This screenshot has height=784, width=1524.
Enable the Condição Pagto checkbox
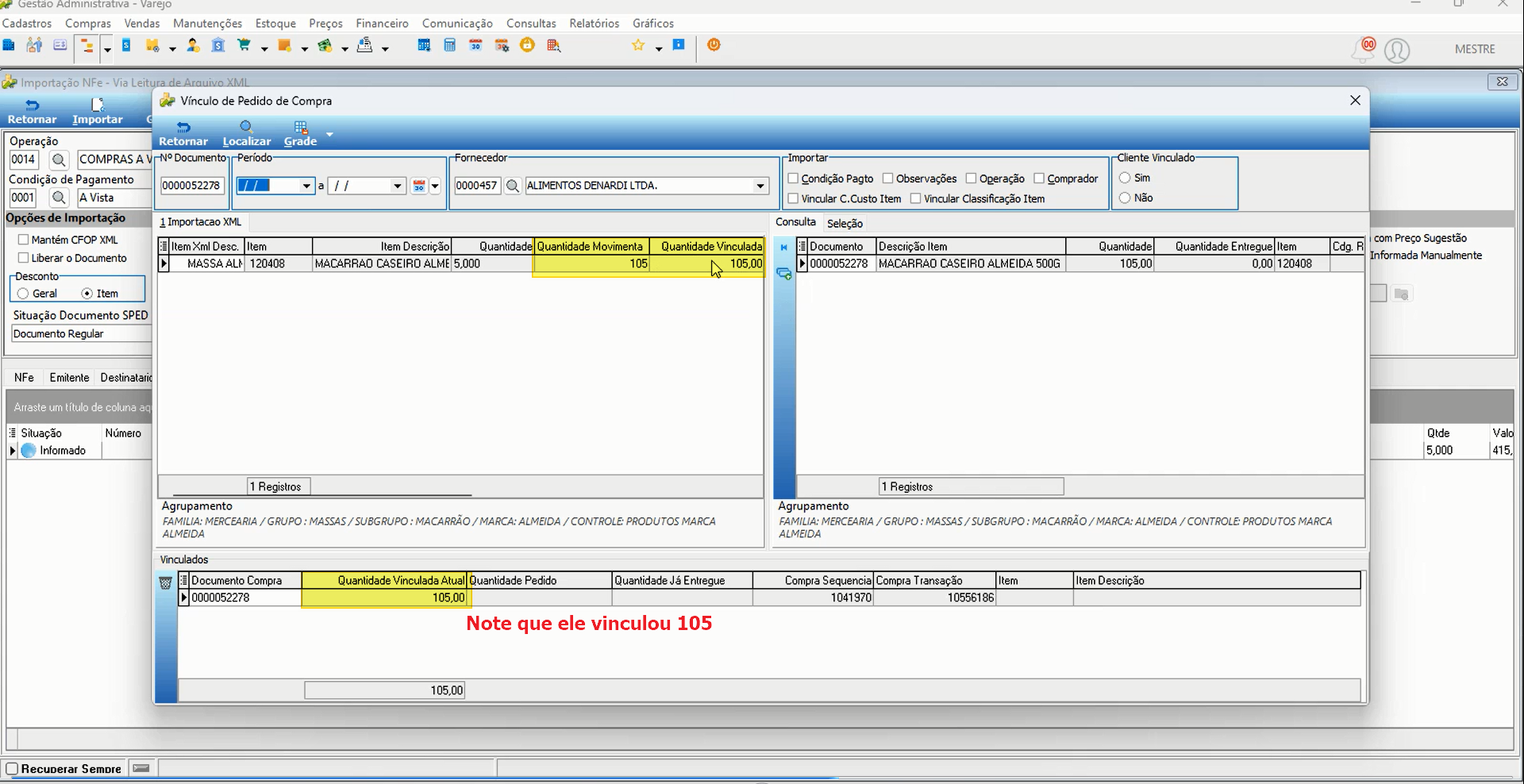793,179
